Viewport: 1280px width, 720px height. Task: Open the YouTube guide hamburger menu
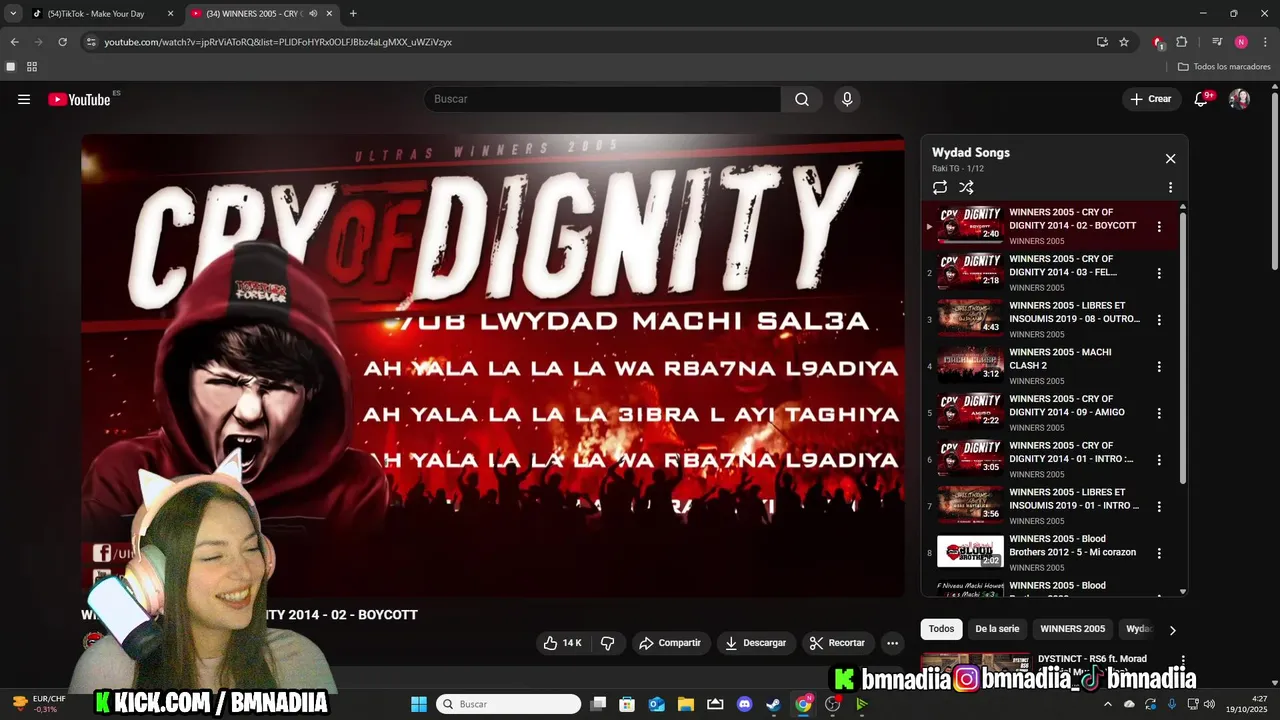pyautogui.click(x=24, y=99)
